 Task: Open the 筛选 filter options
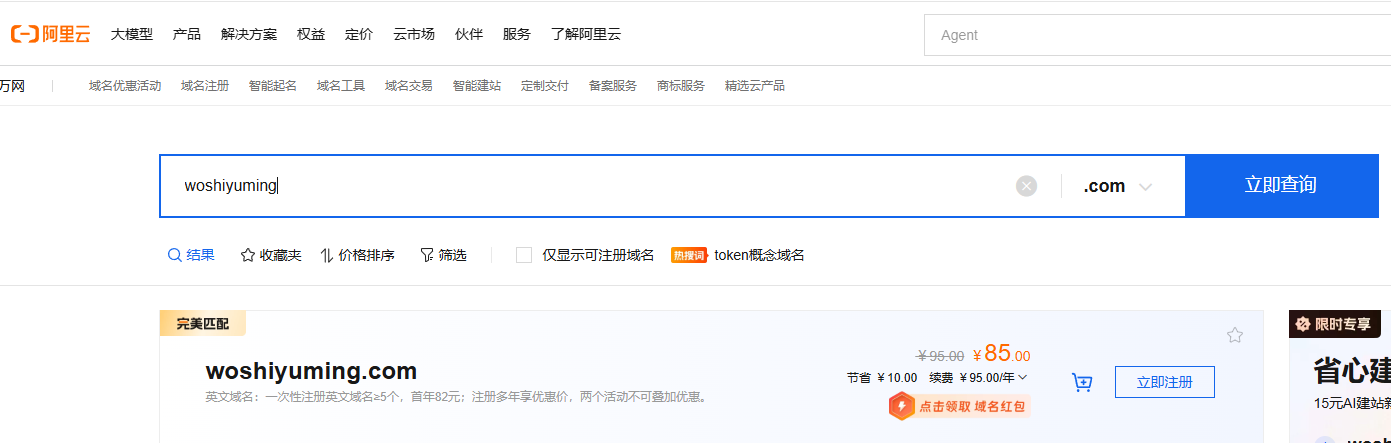443,255
